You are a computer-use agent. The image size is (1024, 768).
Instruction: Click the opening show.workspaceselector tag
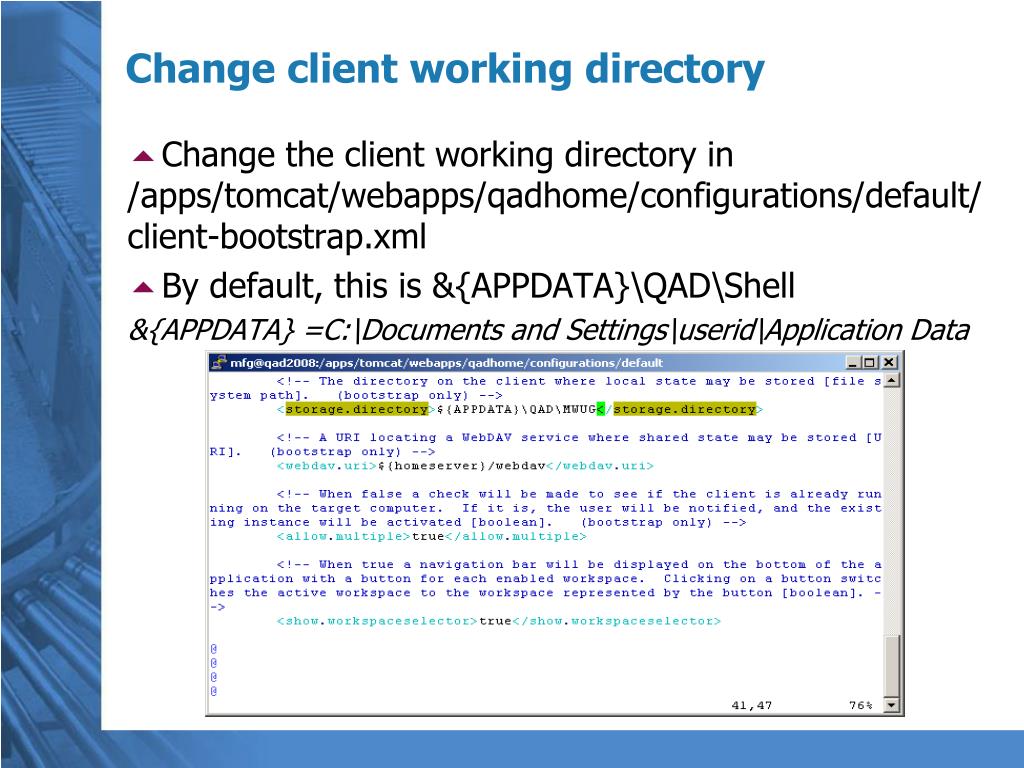click(x=377, y=621)
